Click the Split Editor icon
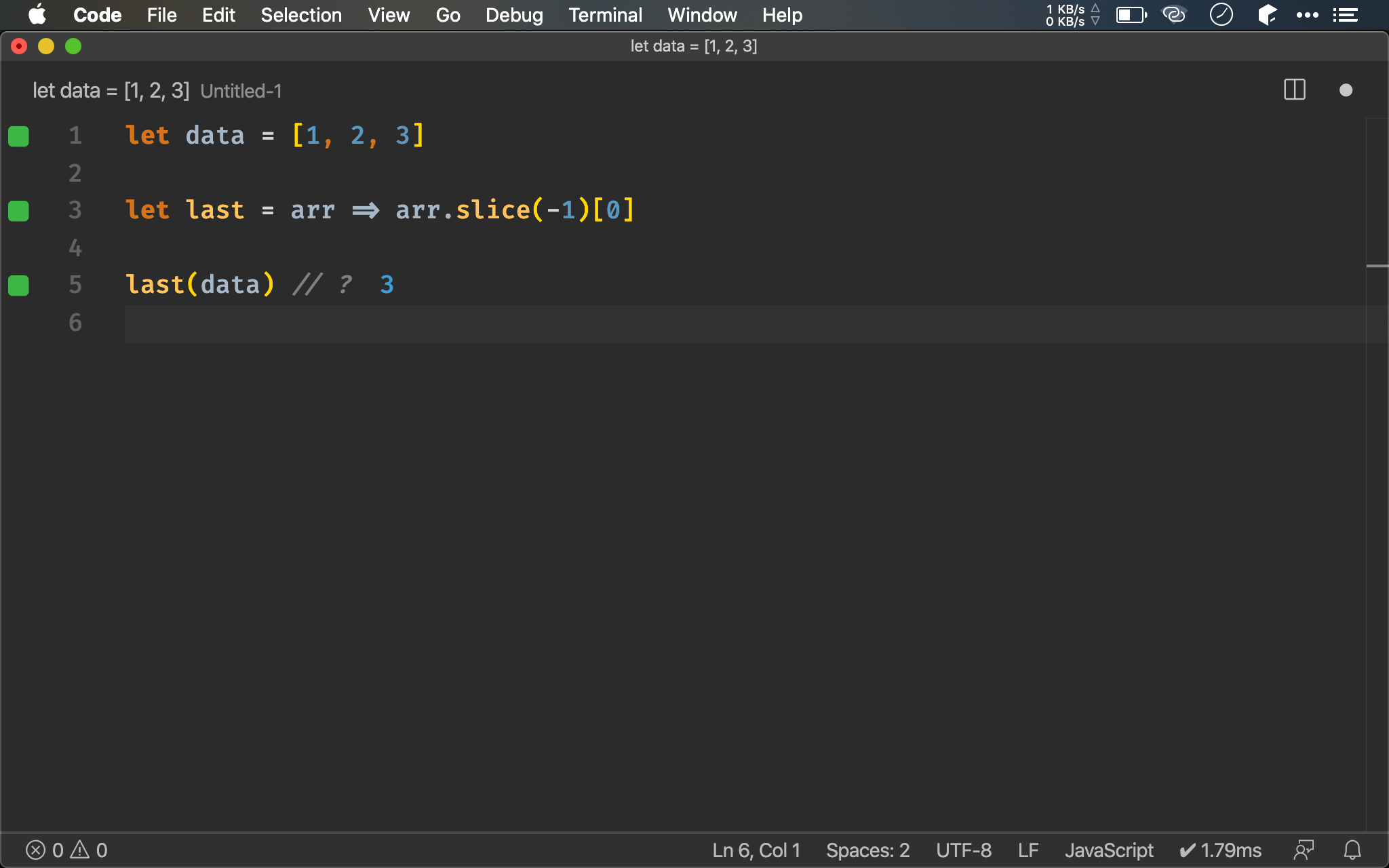This screenshot has width=1389, height=868. coord(1295,90)
